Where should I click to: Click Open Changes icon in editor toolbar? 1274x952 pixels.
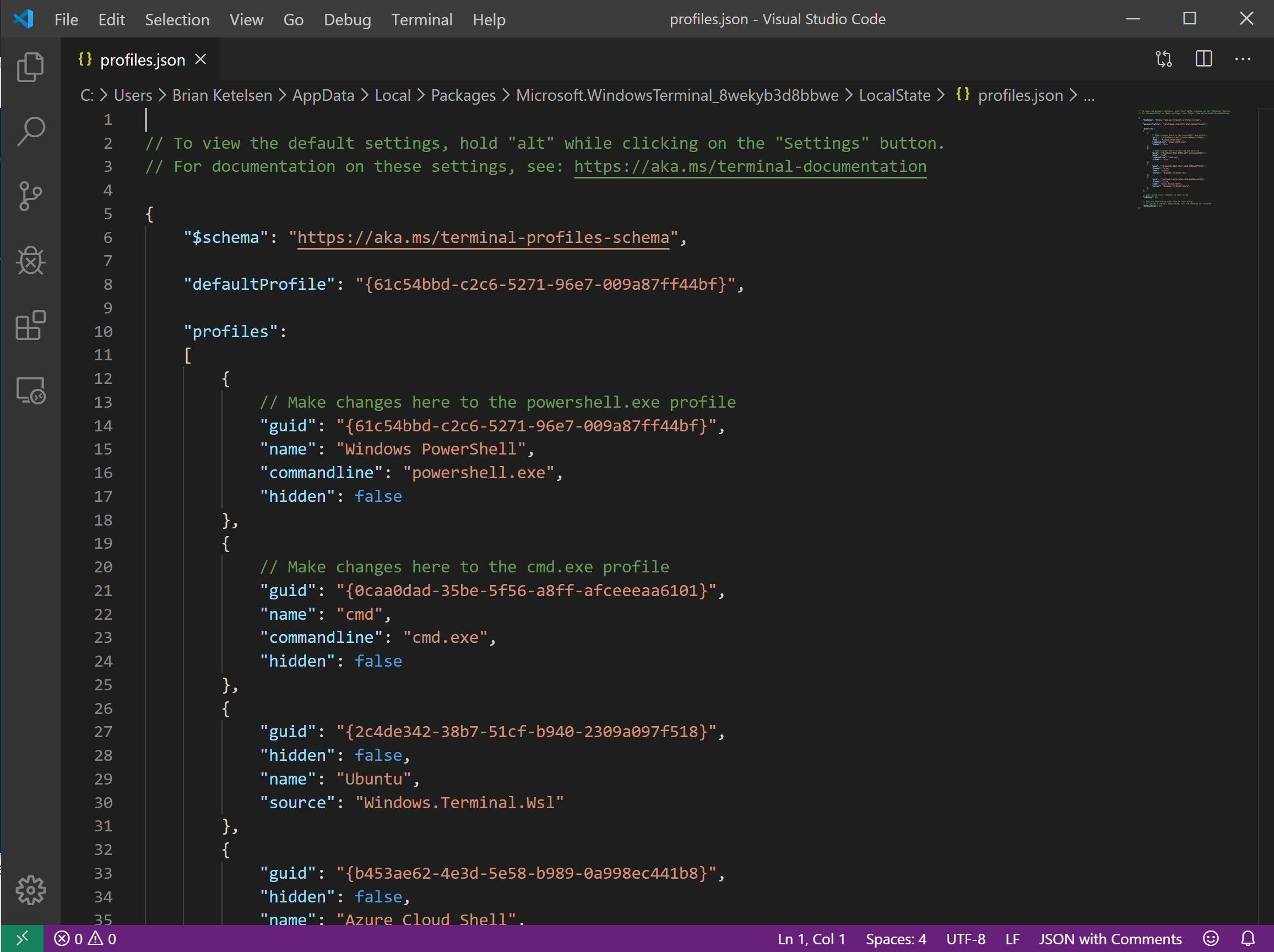(1163, 59)
